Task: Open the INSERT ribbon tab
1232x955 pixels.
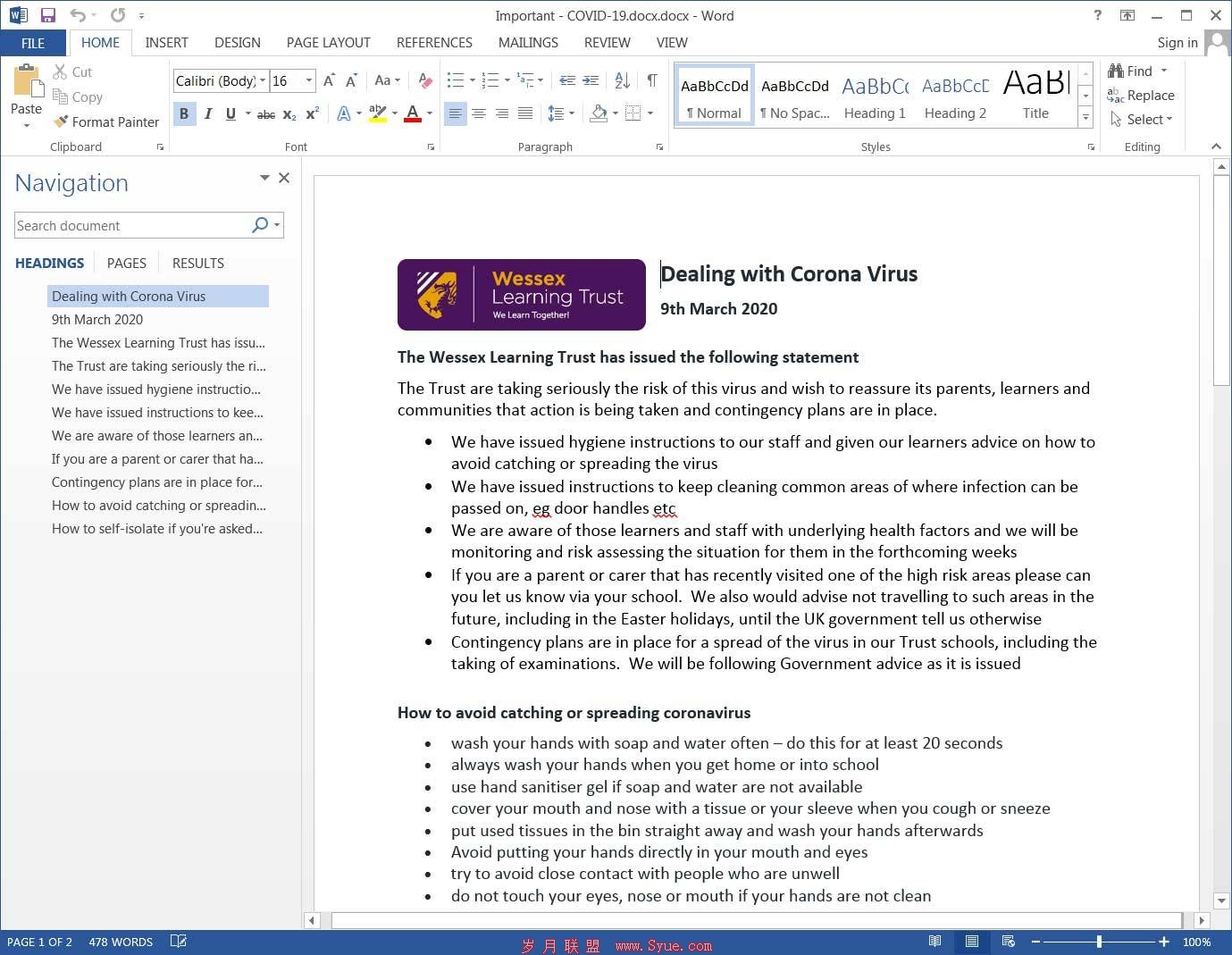Action: [166, 42]
